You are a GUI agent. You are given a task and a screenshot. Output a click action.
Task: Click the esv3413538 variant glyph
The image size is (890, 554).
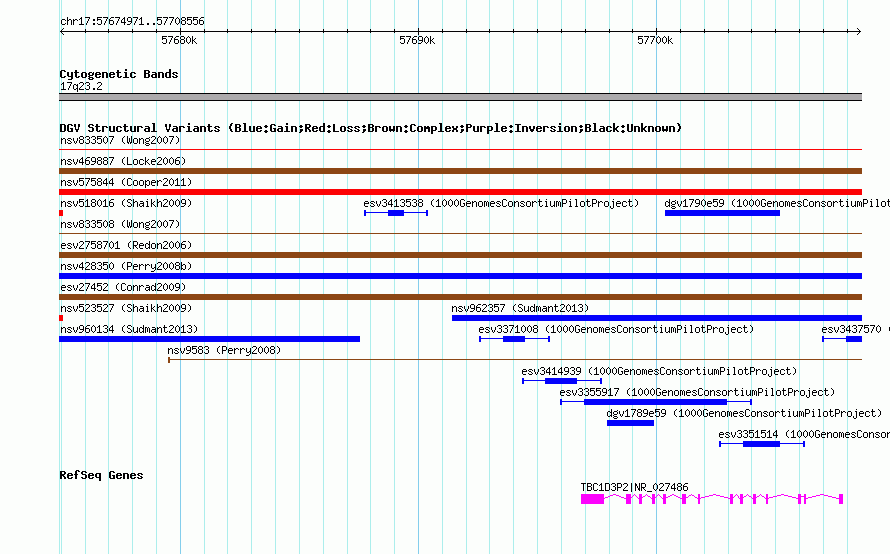pyautogui.click(x=396, y=213)
